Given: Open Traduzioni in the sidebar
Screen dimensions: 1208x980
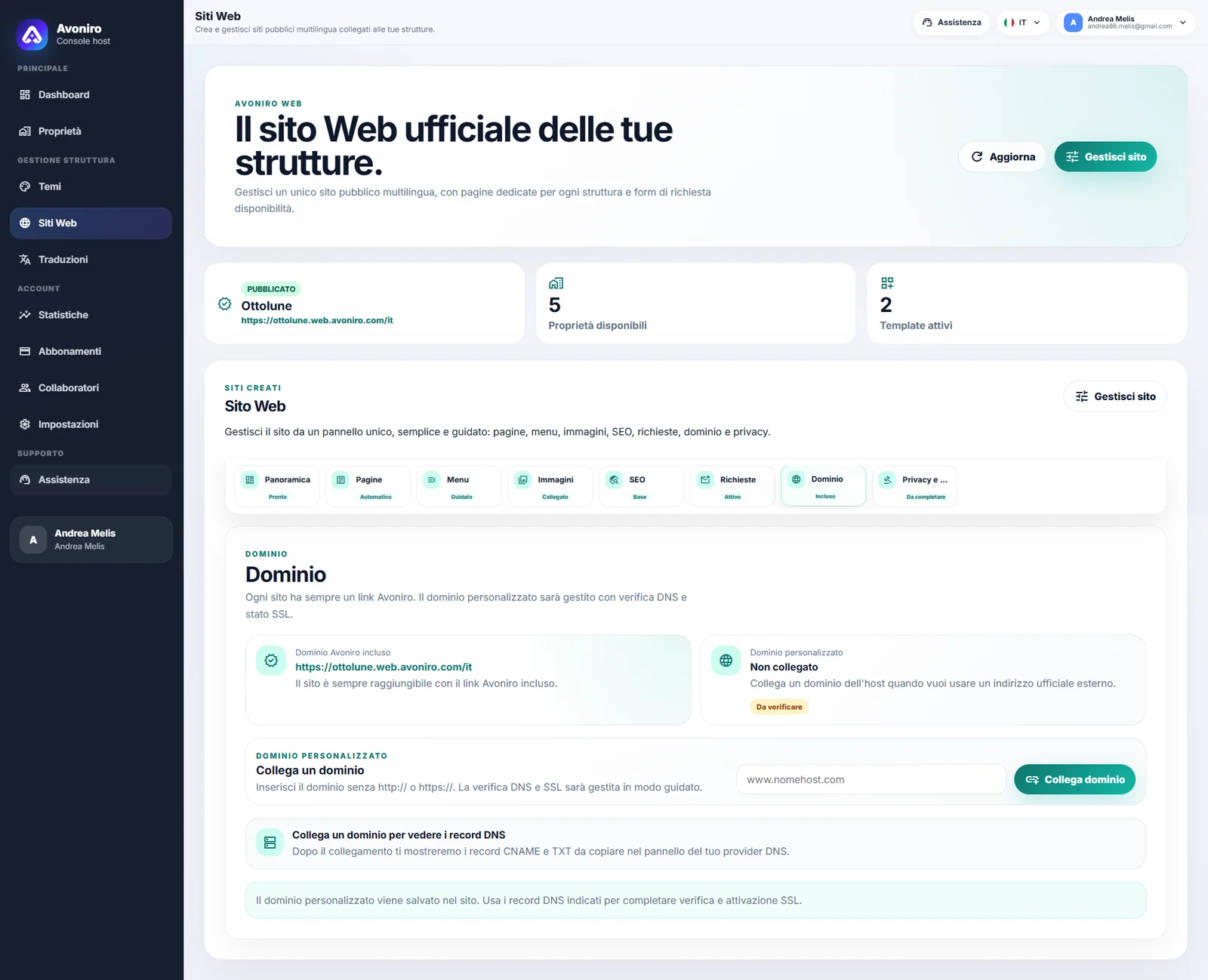Looking at the screenshot, I should (x=91, y=260).
